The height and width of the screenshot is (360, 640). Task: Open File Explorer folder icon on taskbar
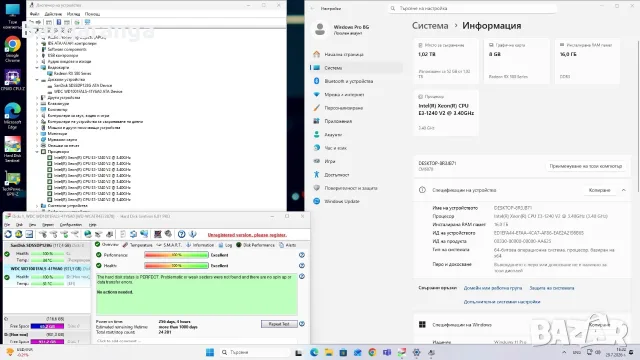point(329,352)
